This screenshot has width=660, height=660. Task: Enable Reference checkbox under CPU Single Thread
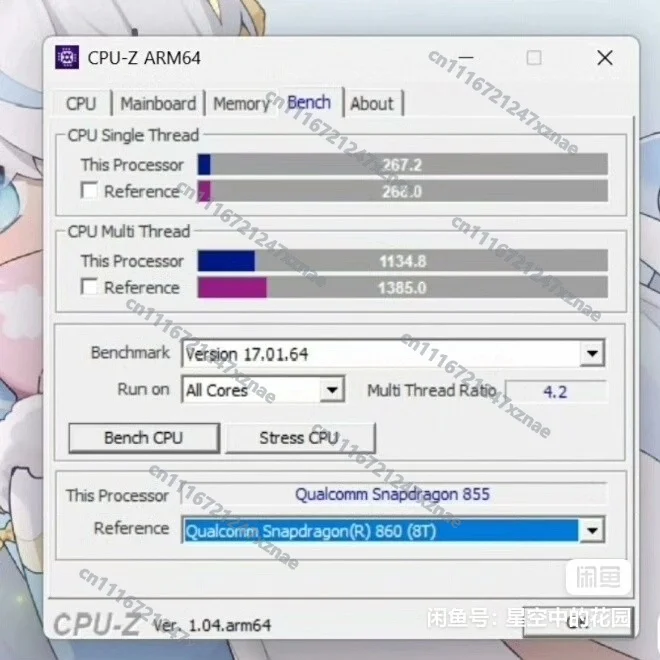pyautogui.click(x=89, y=190)
